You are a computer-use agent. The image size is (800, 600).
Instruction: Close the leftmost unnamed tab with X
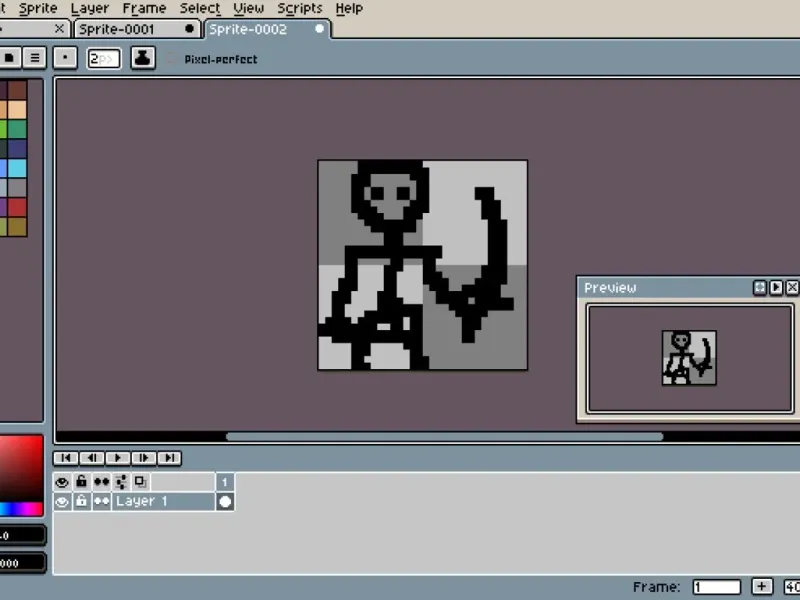click(59, 29)
